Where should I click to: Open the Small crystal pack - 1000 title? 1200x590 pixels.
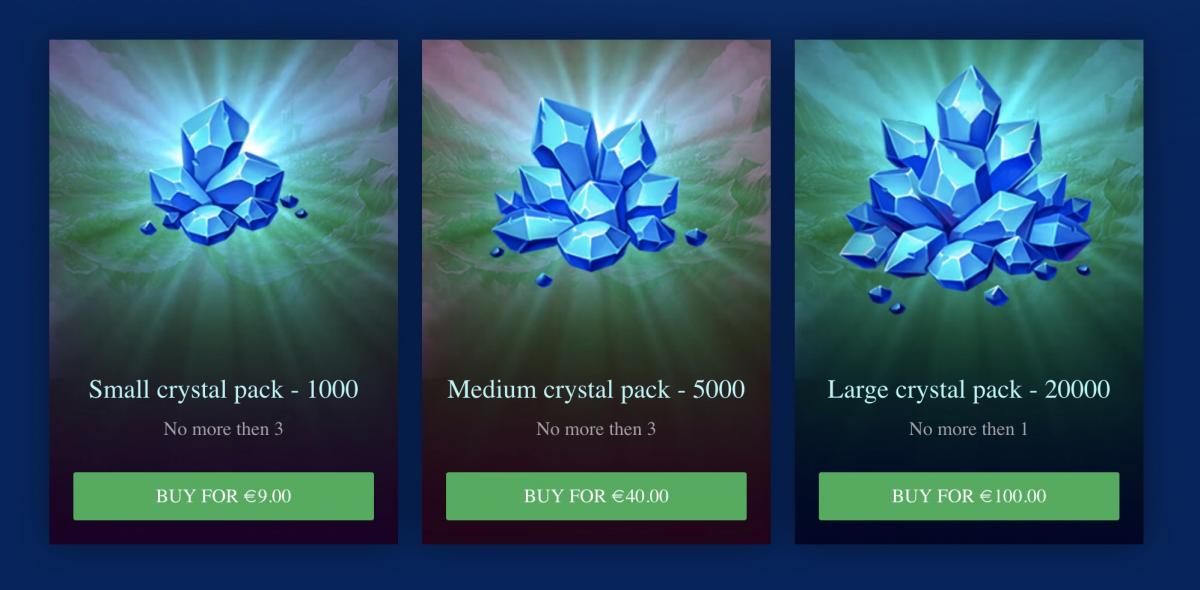coord(223,389)
